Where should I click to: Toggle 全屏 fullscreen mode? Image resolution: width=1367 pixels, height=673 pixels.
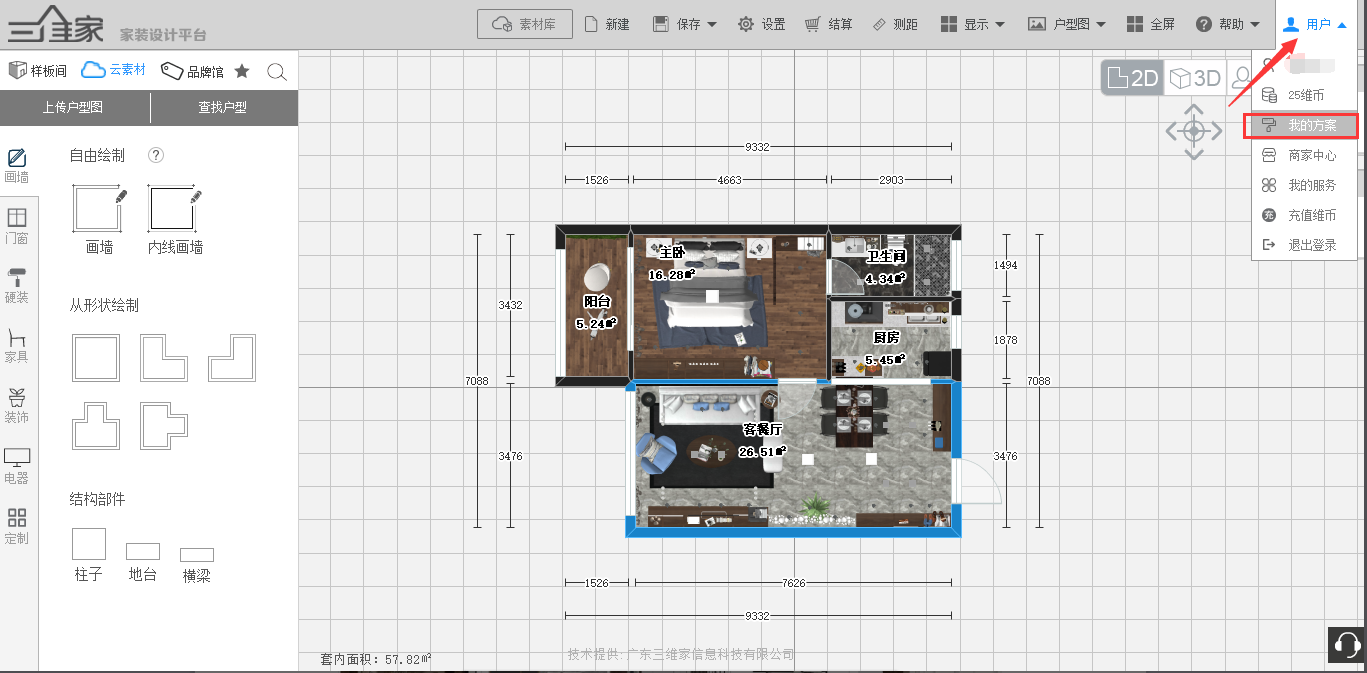click(1150, 24)
